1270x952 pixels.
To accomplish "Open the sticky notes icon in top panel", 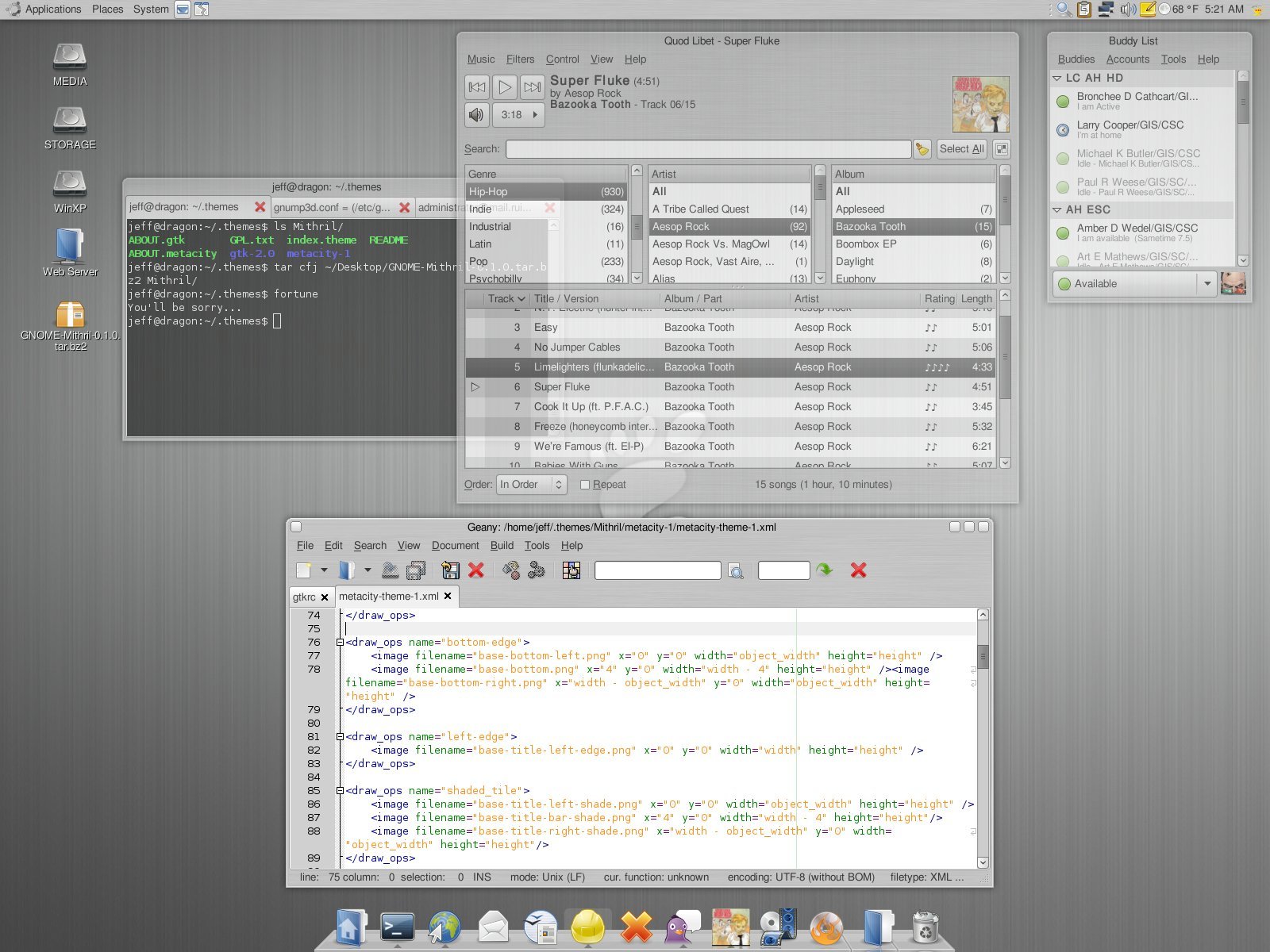I will [1147, 10].
